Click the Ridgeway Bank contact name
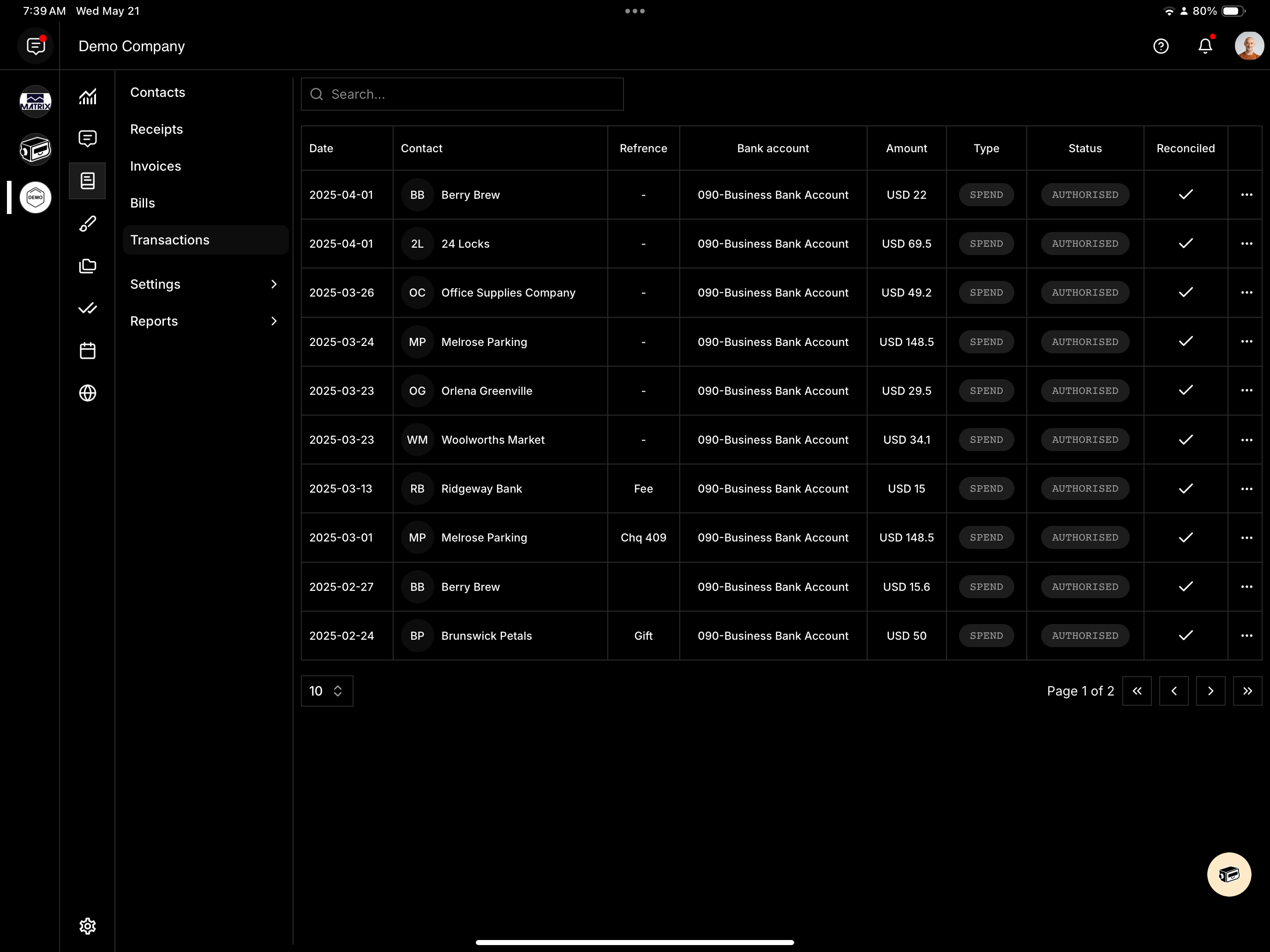 [481, 488]
